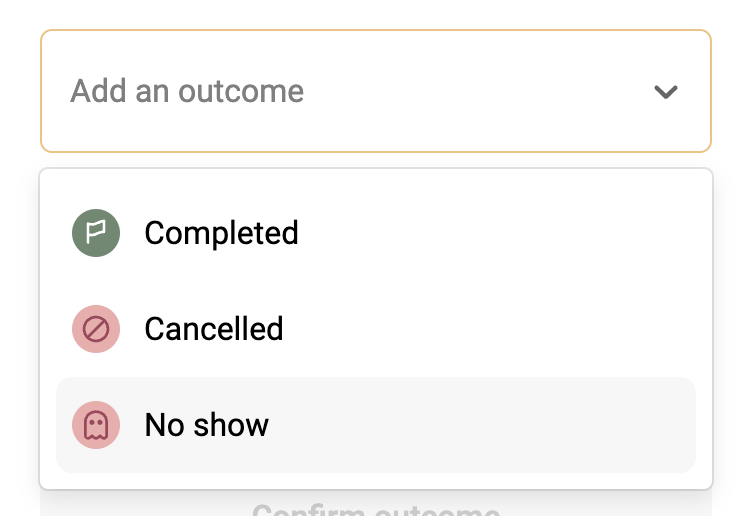Click the No show text label
The image size is (736, 516).
coord(207,425)
